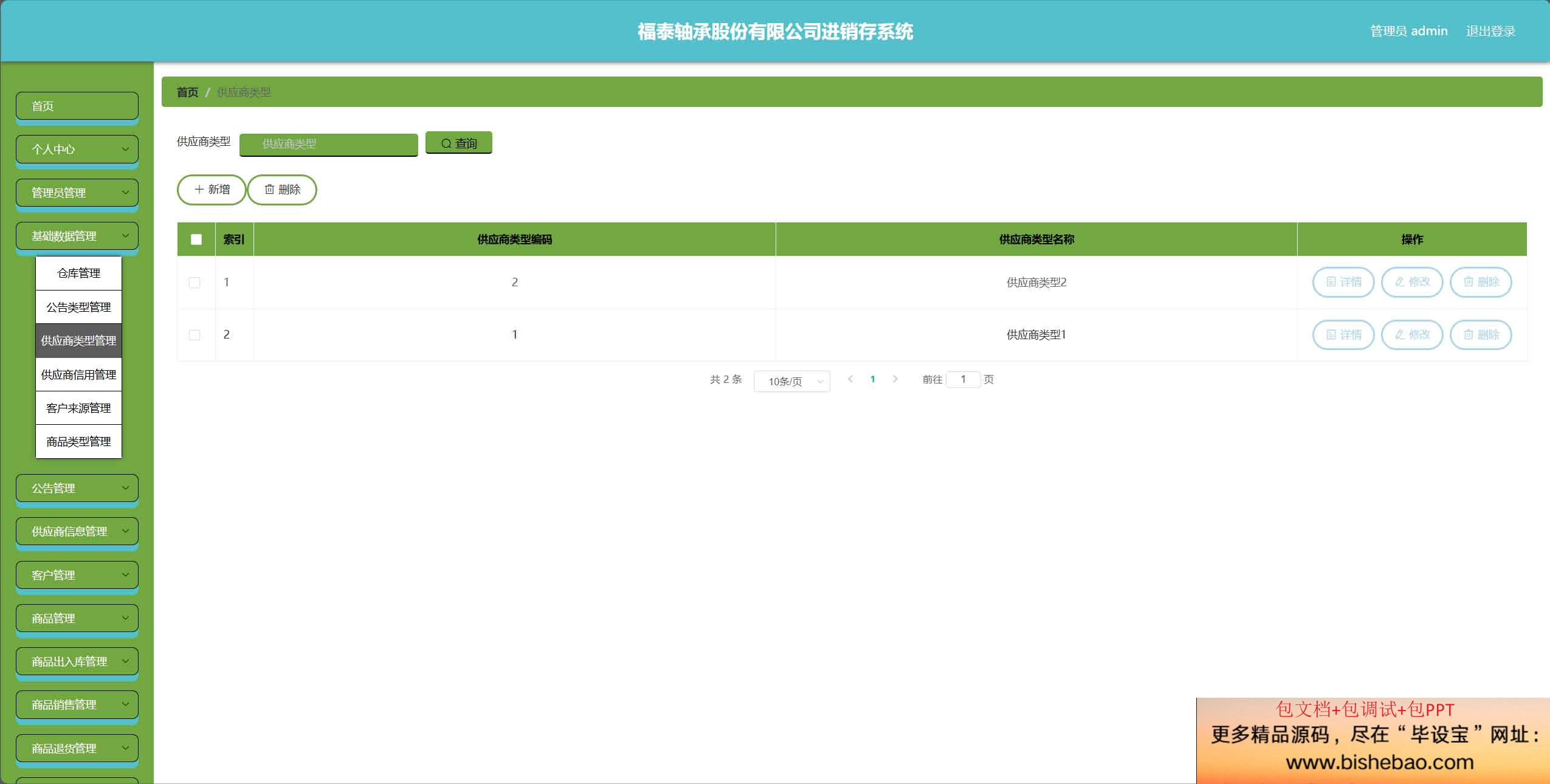
Task: Click the 供应商类型名称 column header
Action: point(1036,239)
